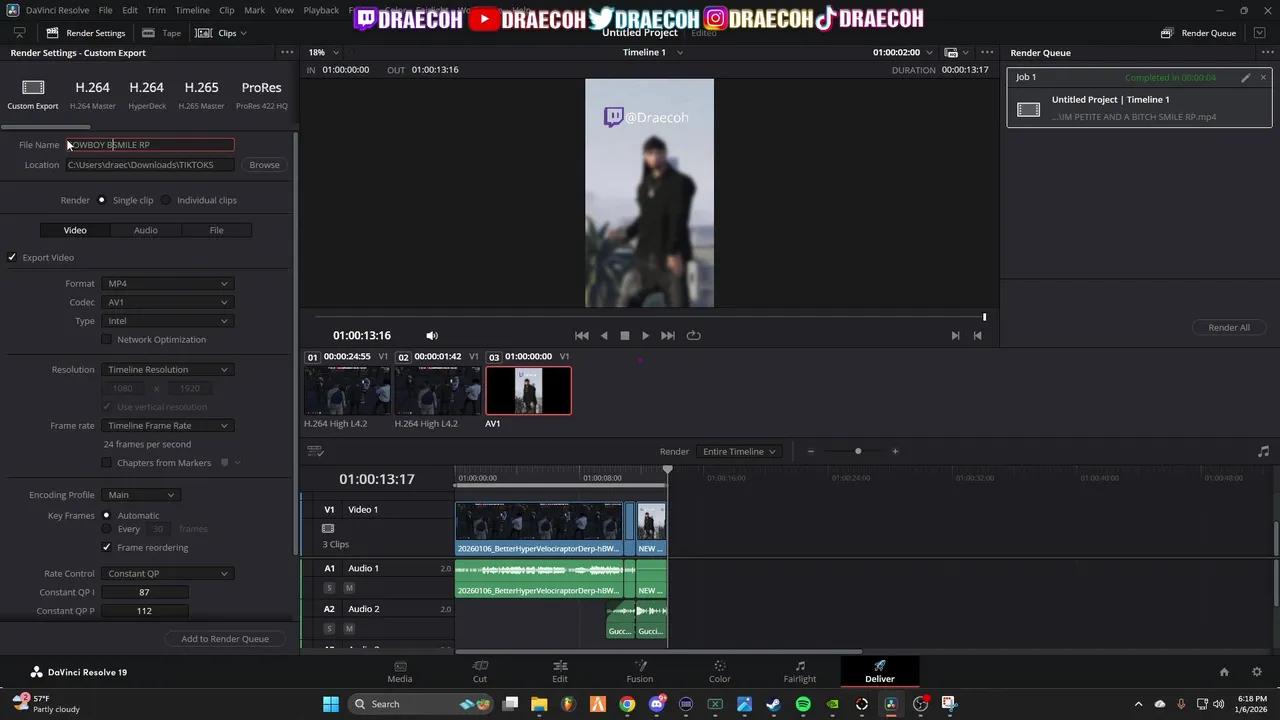
Task: Play the viewer in reverse
Action: click(x=604, y=336)
